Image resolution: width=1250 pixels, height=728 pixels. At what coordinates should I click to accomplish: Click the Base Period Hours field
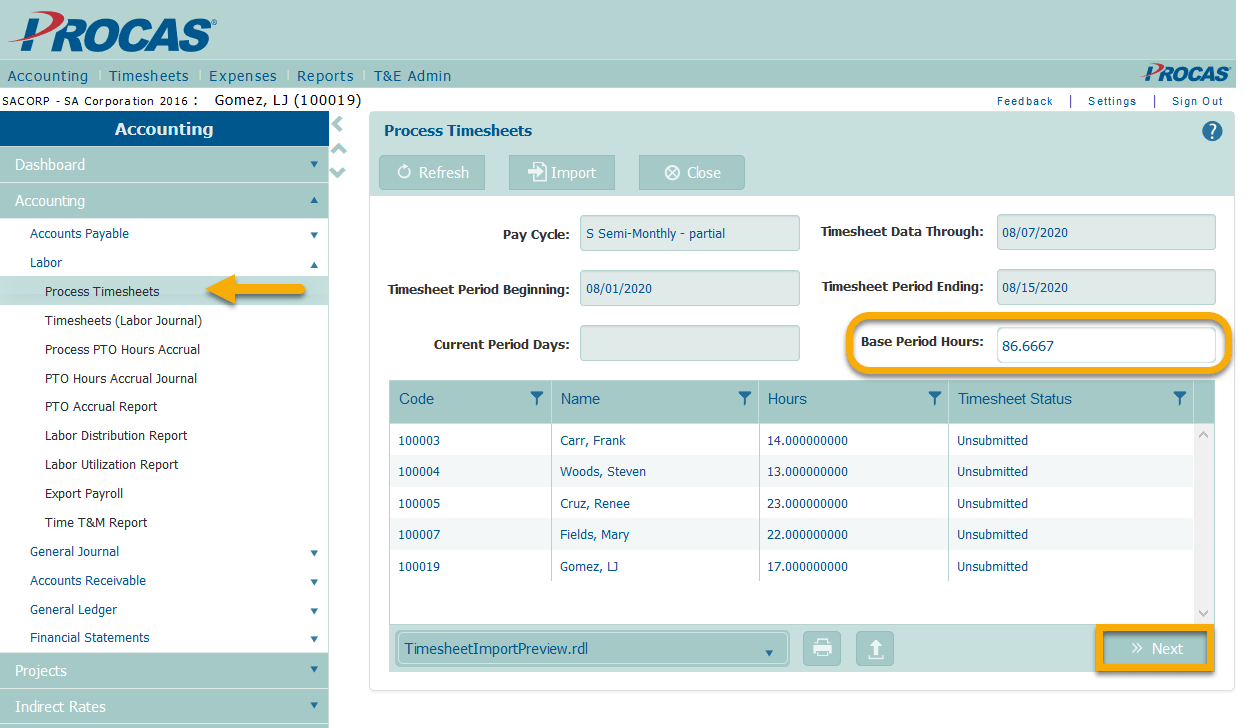(1106, 346)
